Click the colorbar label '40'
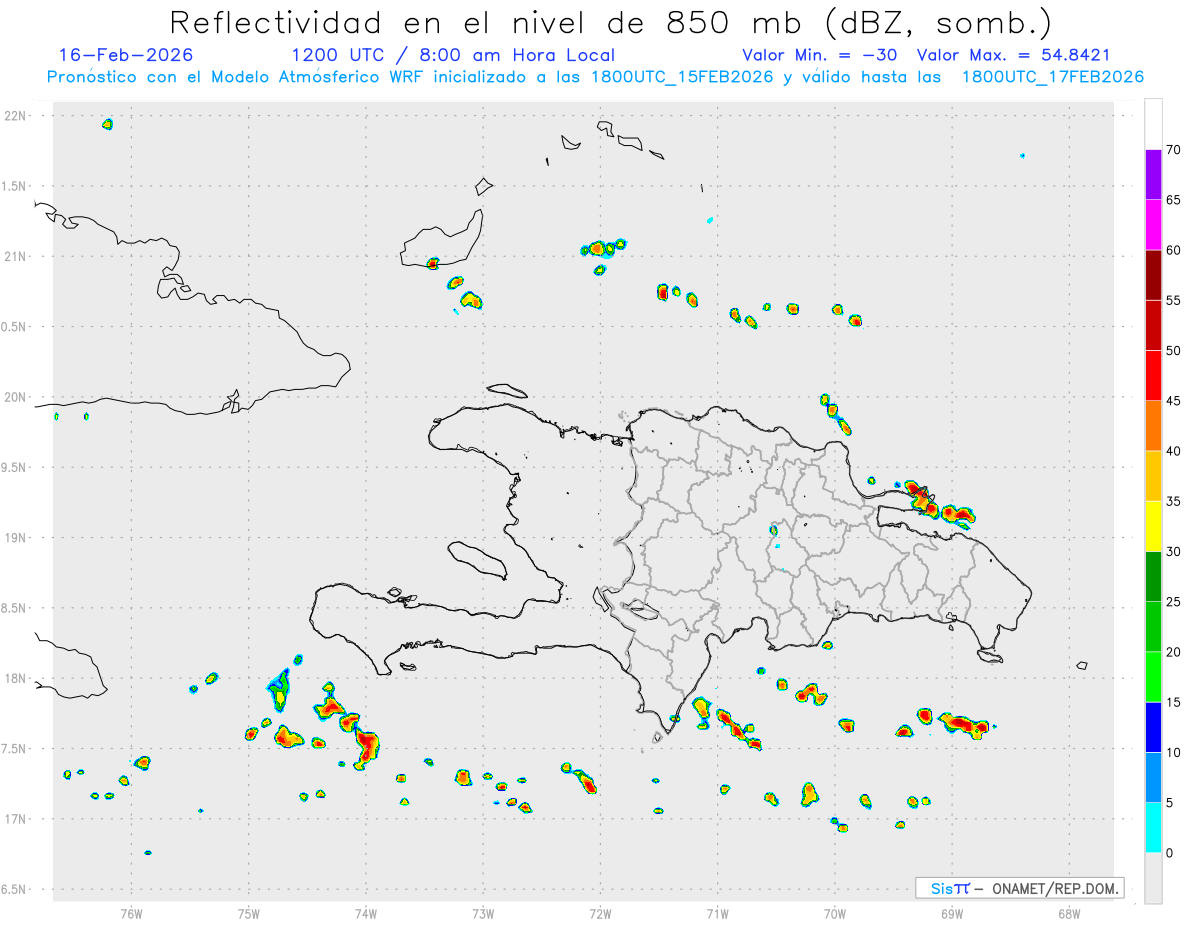Viewport: 1200px width, 927px height. click(x=1174, y=451)
